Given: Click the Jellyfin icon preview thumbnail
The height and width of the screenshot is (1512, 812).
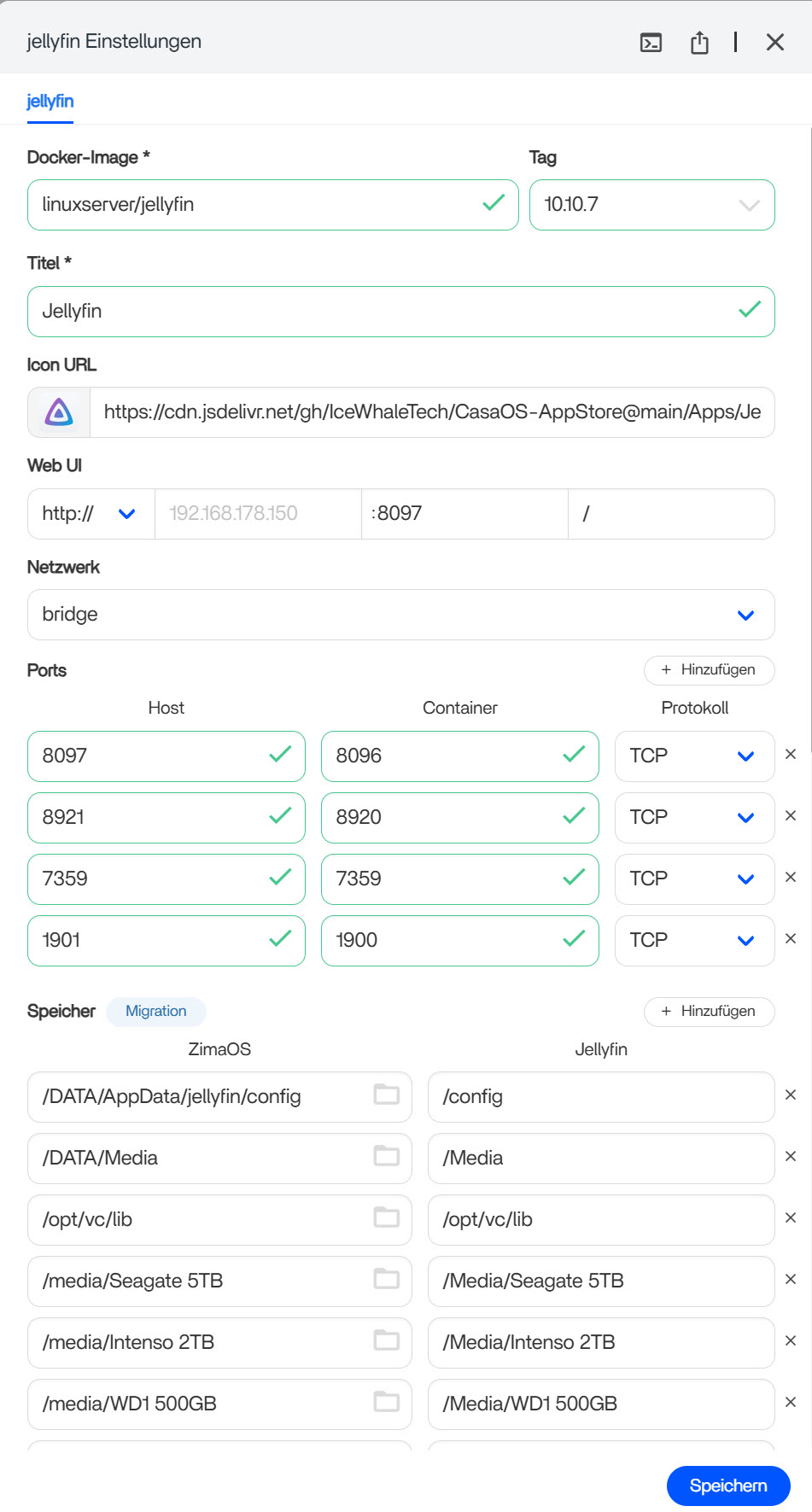Looking at the screenshot, I should tap(59, 412).
